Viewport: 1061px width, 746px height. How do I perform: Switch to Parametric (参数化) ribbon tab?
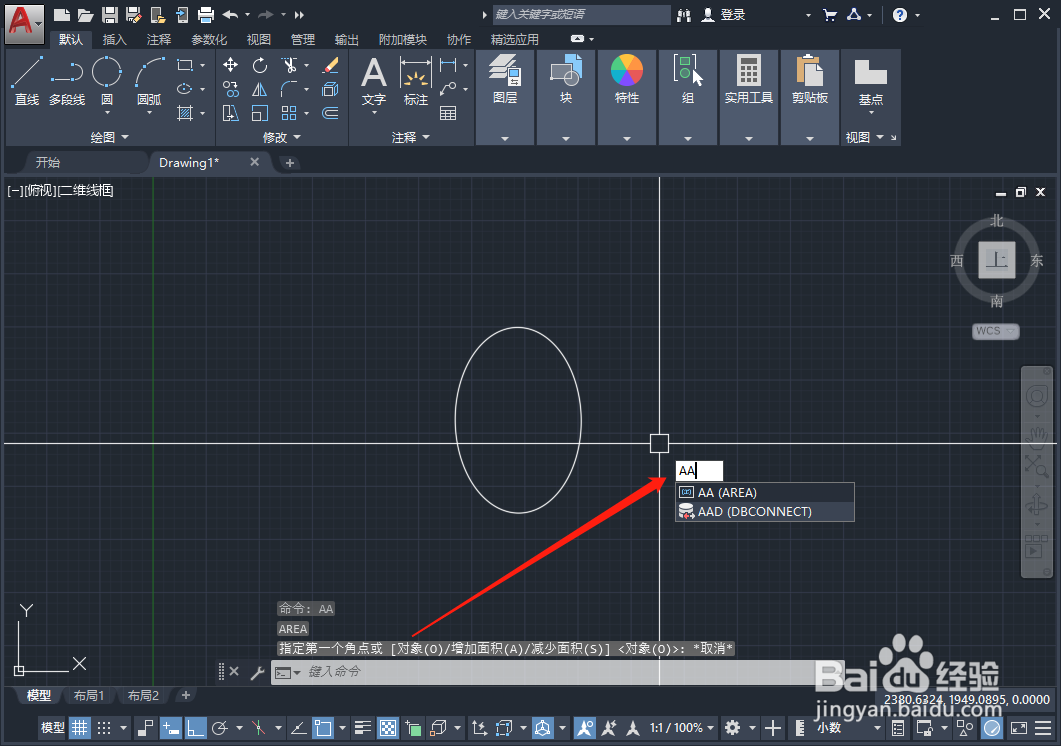[x=209, y=39]
